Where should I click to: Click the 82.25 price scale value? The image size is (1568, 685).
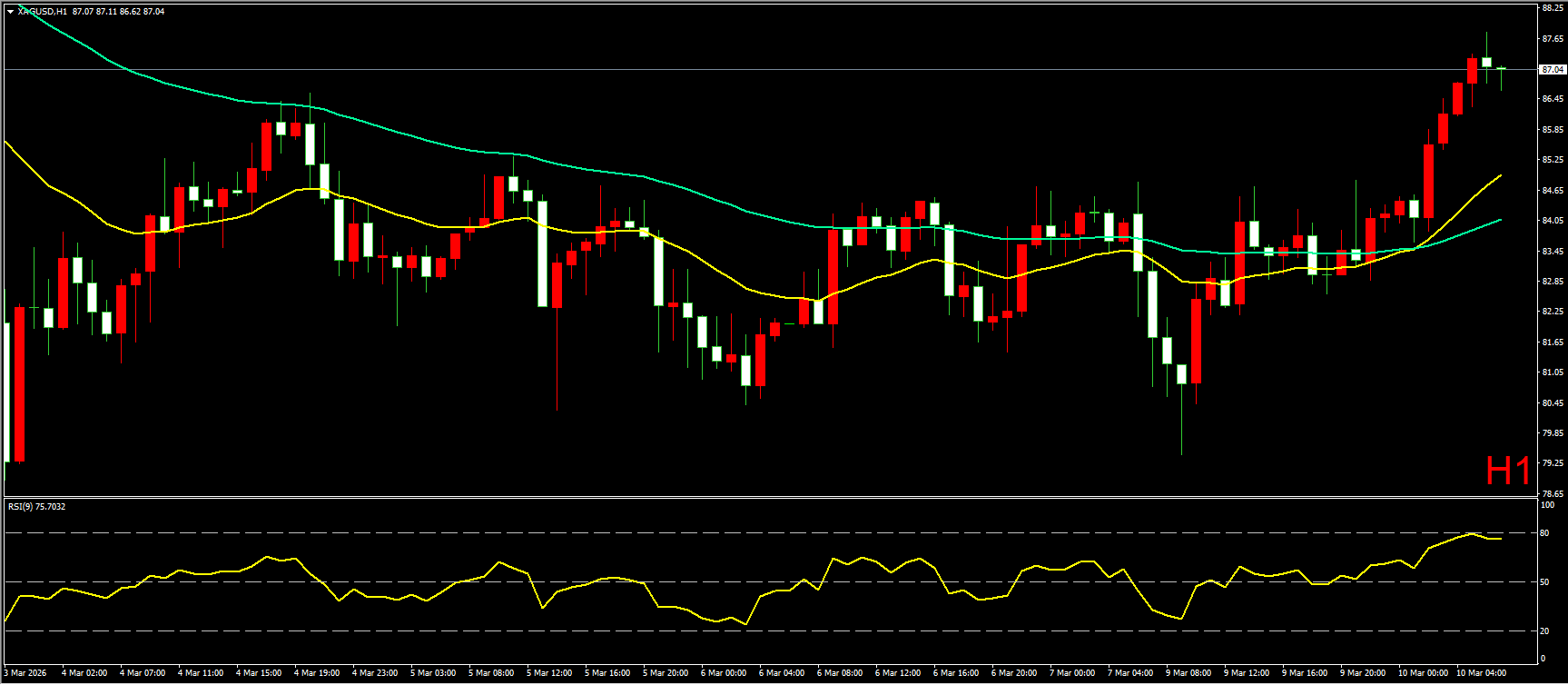1552,312
